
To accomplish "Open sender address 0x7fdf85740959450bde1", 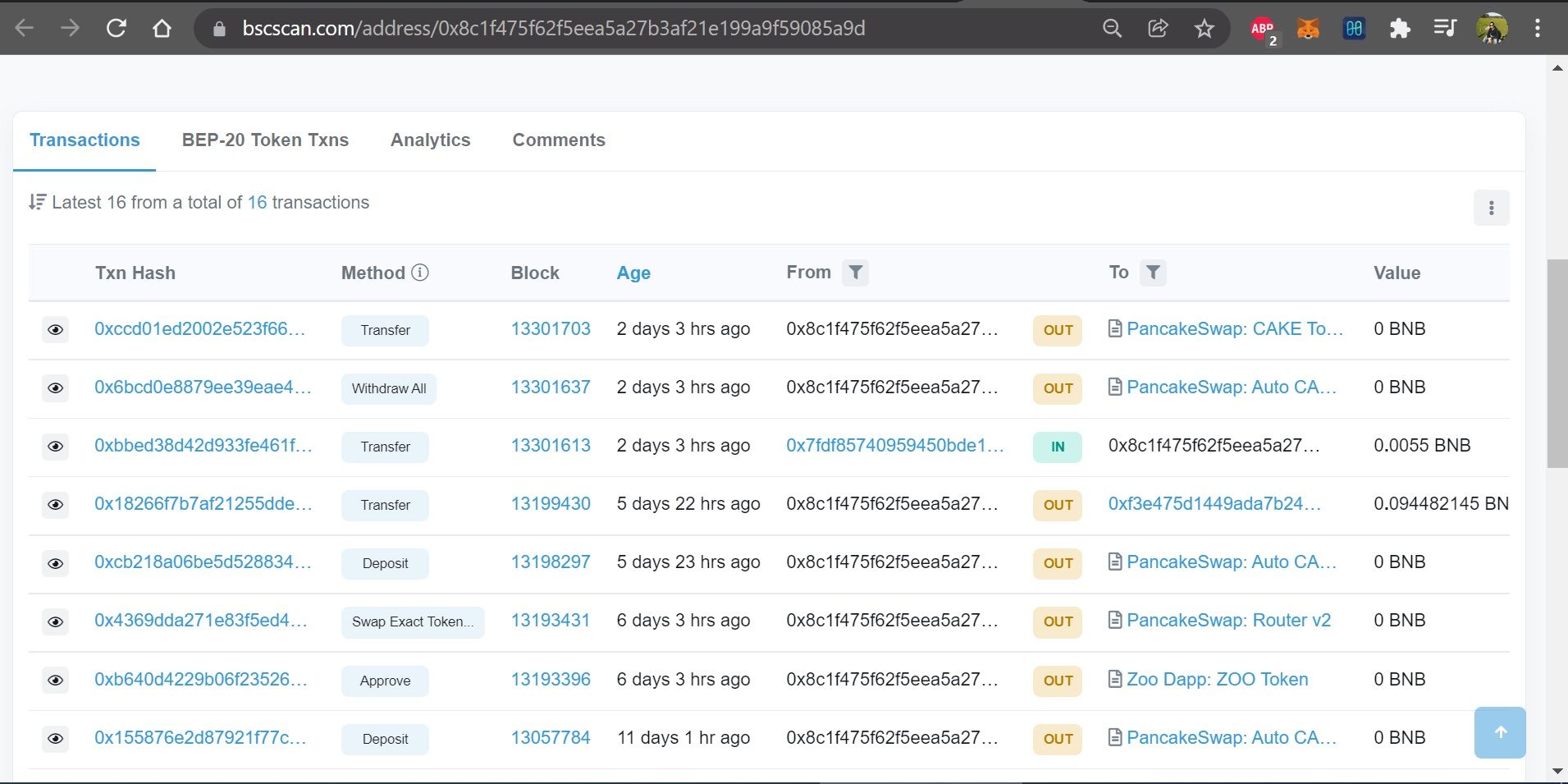I will 895,446.
